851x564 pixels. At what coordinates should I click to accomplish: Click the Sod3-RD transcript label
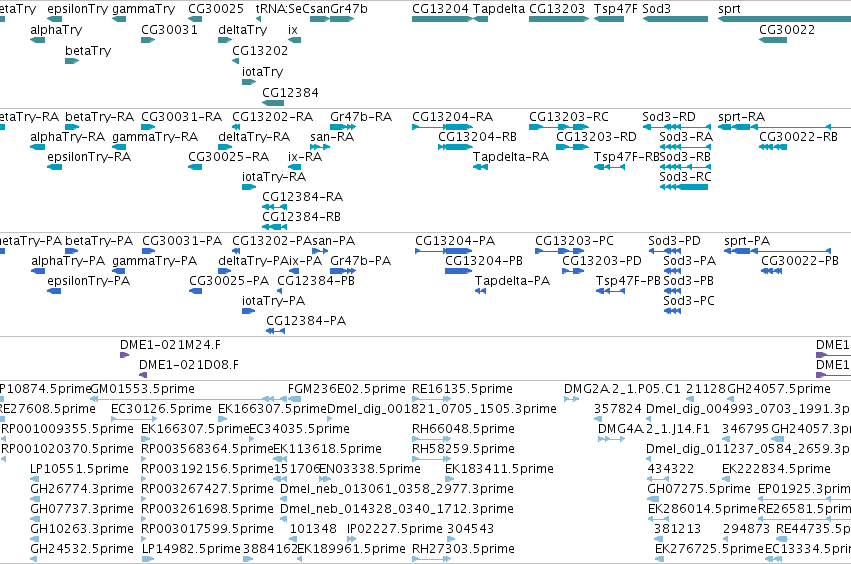[669, 117]
